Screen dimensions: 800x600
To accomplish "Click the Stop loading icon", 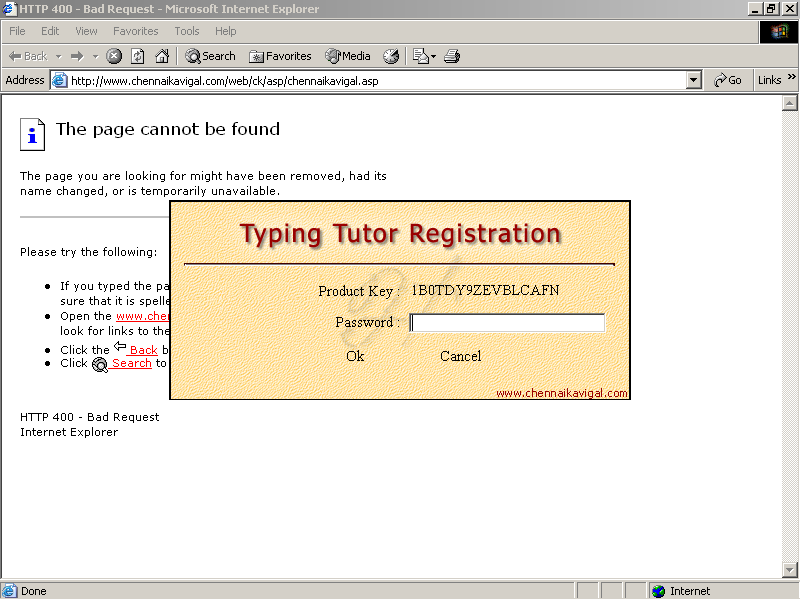I will point(114,56).
